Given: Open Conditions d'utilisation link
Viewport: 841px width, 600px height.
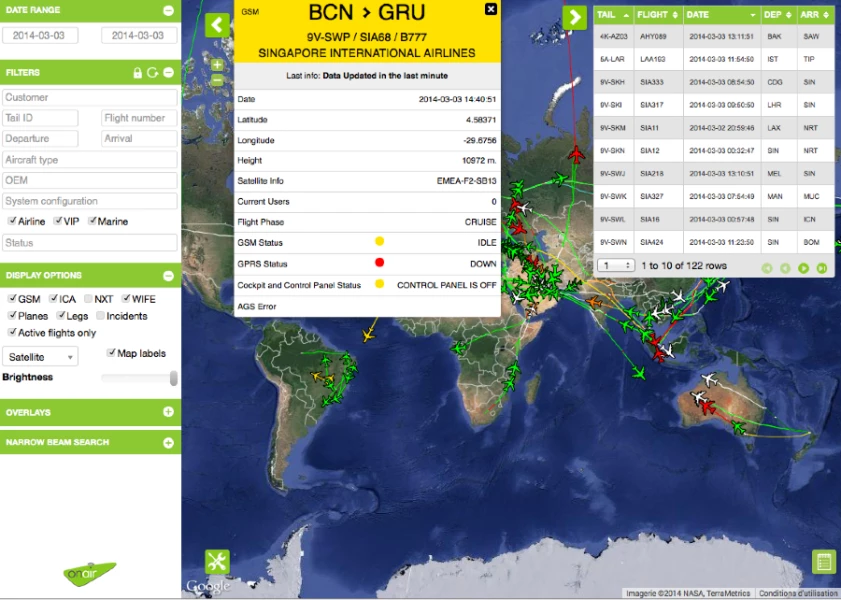Looking at the screenshot, I should point(798,593).
